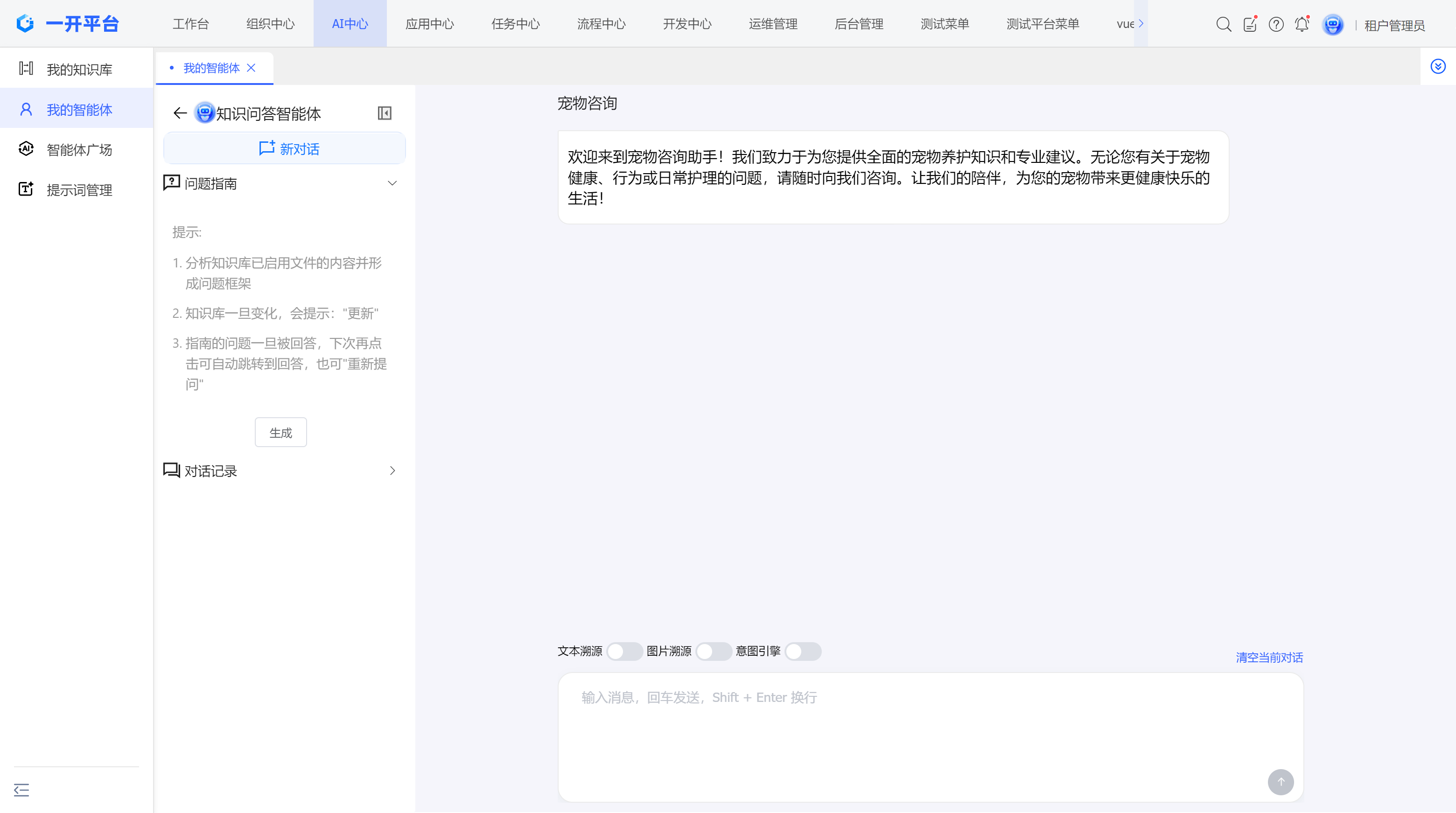Collapse the agent side panel icon
Viewport: 1456px width, 813px height.
coord(385,113)
